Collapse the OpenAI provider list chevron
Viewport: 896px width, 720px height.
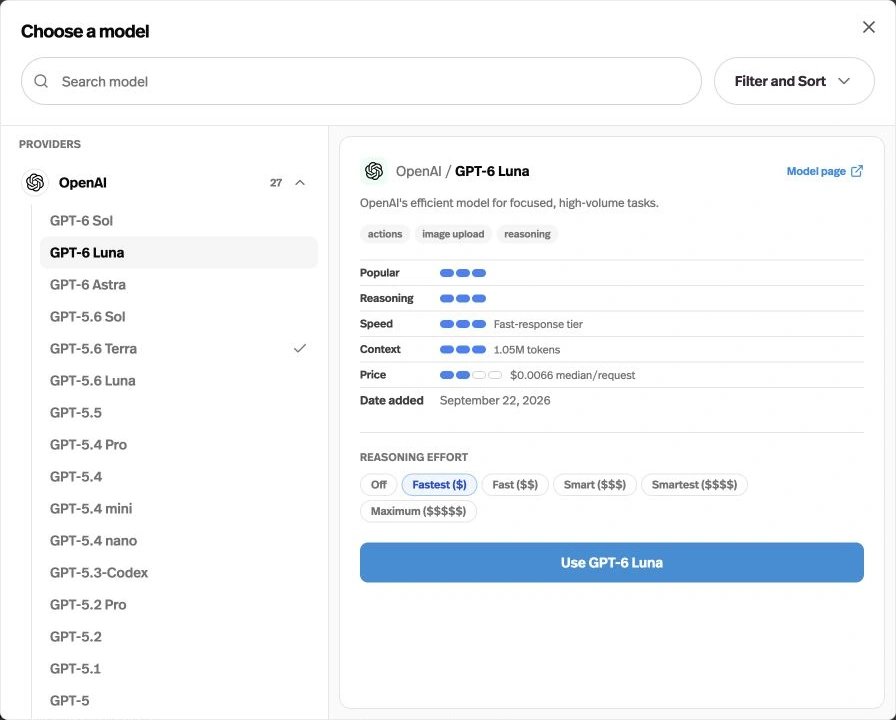click(x=300, y=183)
